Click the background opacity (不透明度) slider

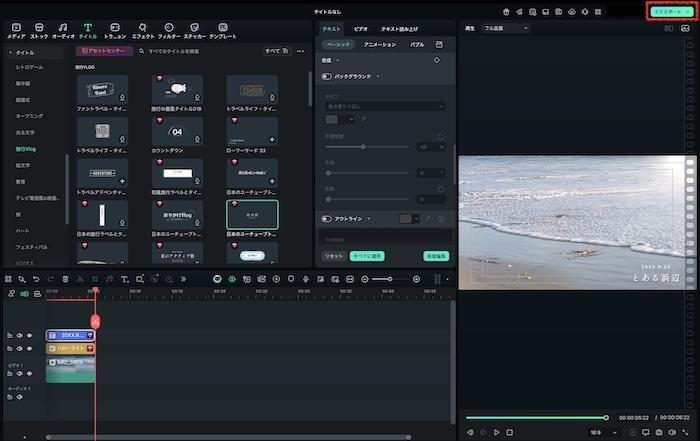362,147
